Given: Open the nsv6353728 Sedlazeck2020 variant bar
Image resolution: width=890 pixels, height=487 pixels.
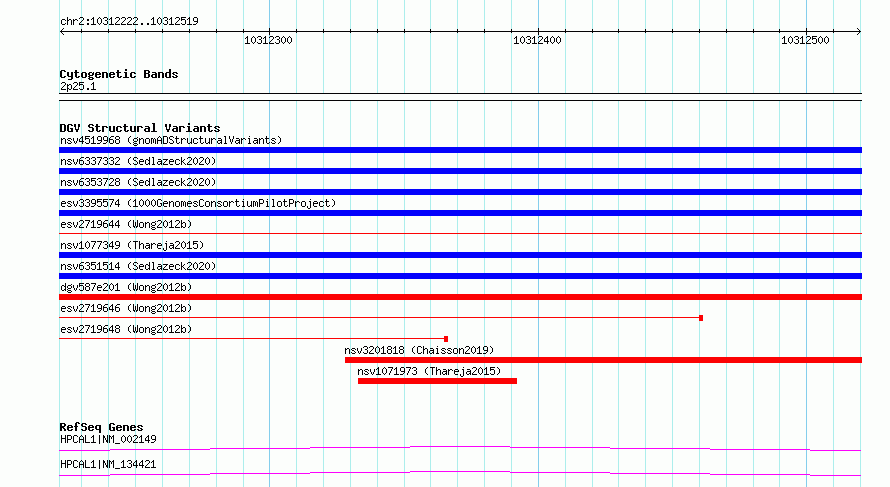Looking at the screenshot, I should [460, 192].
